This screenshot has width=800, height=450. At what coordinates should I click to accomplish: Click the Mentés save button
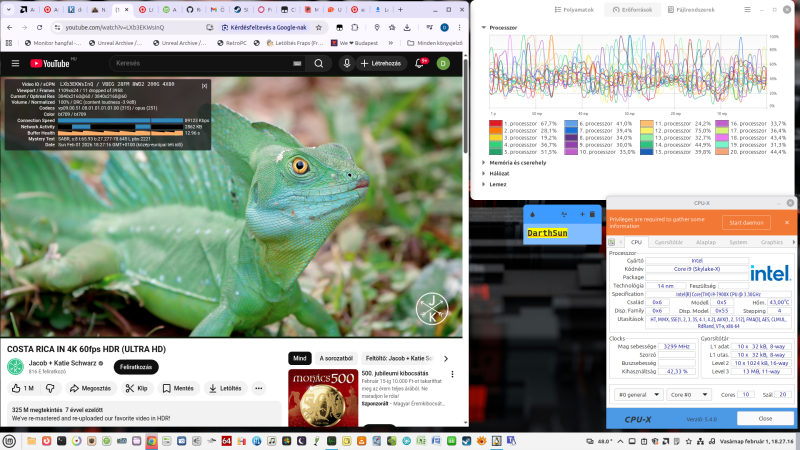pos(178,388)
